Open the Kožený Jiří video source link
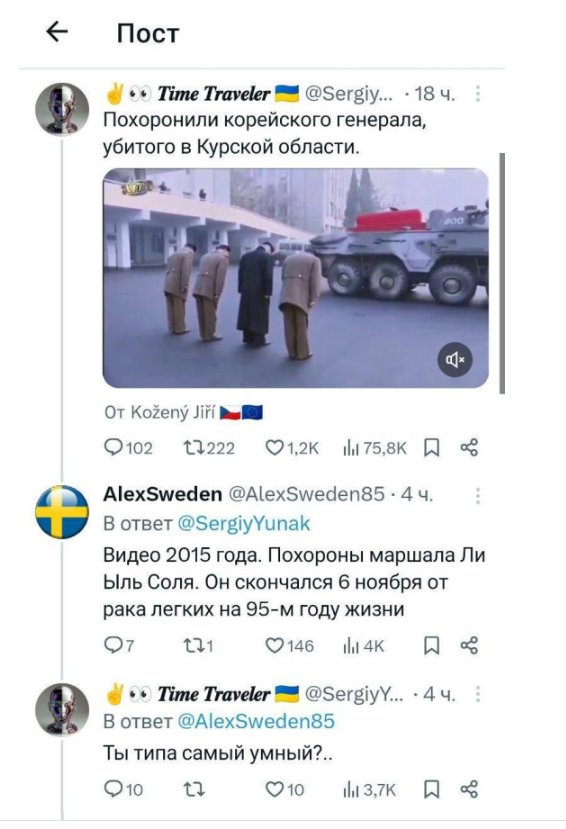566x829 pixels. tap(183, 412)
